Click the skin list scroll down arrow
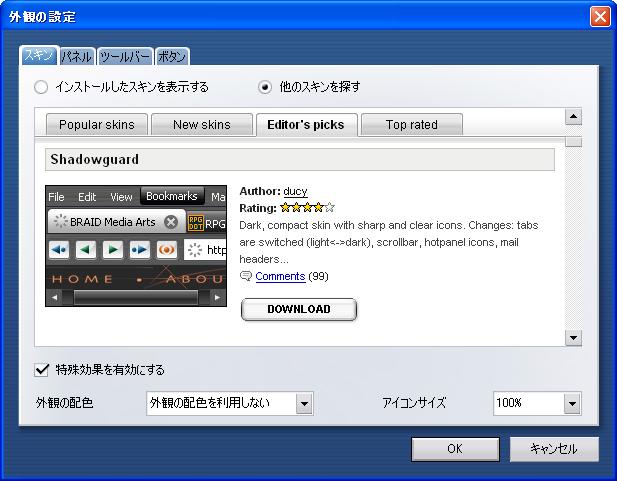The width and height of the screenshot is (617, 481). pos(573,338)
